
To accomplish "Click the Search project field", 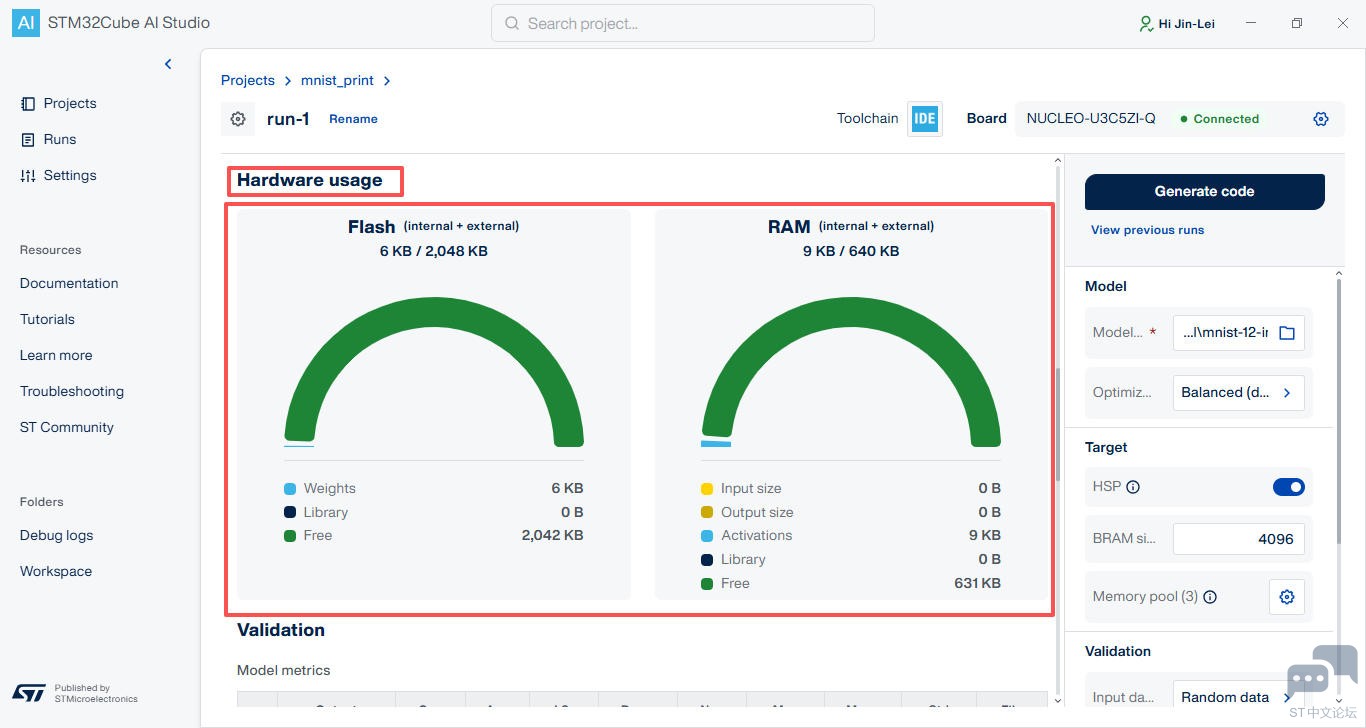I will click(683, 23).
